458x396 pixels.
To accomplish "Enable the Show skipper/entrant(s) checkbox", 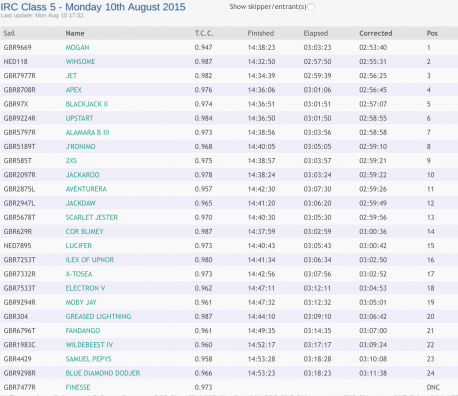I will (x=311, y=7).
